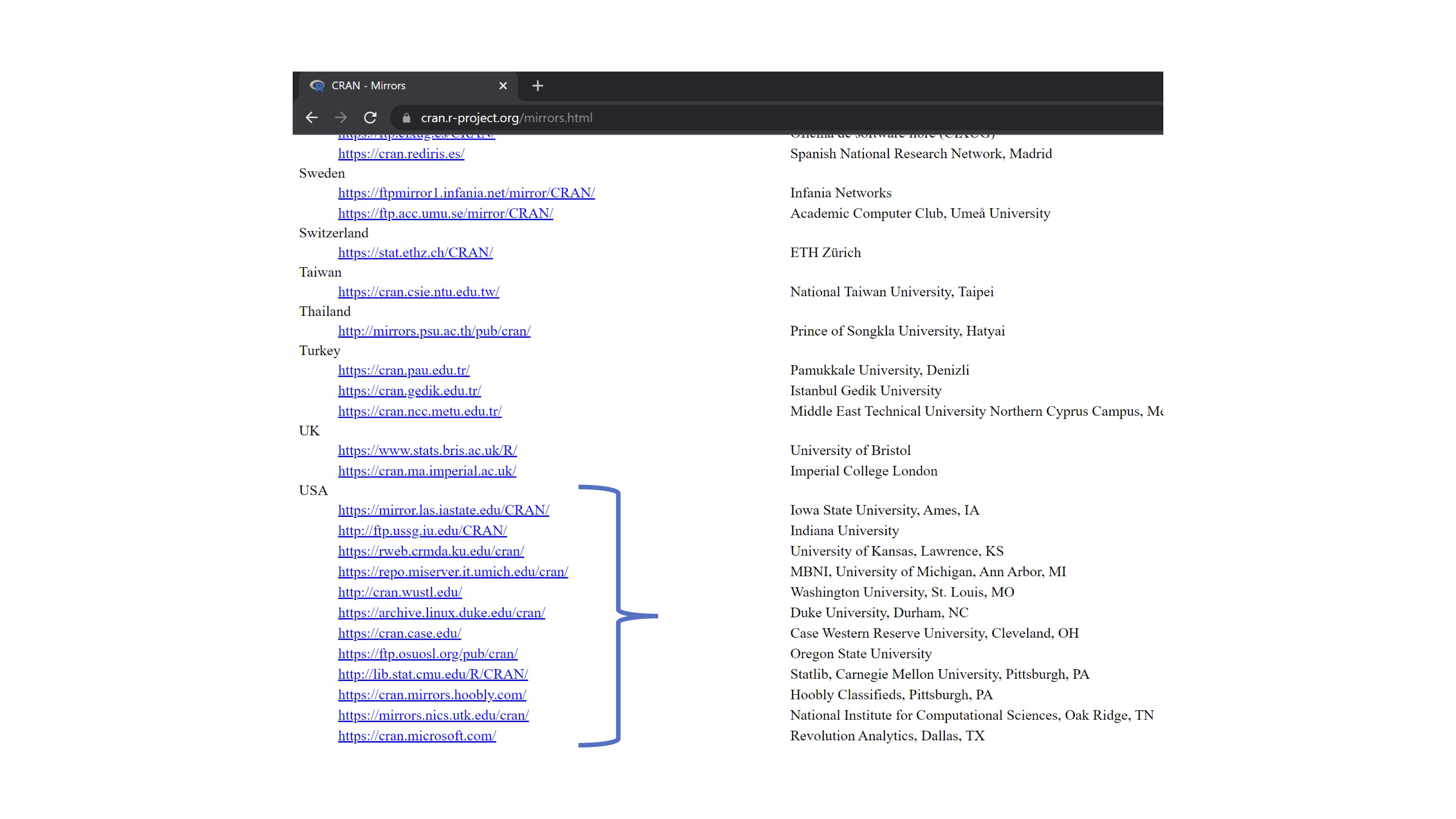Open the ETH Zürich stat.ethz.ch mirror link

pos(415,253)
